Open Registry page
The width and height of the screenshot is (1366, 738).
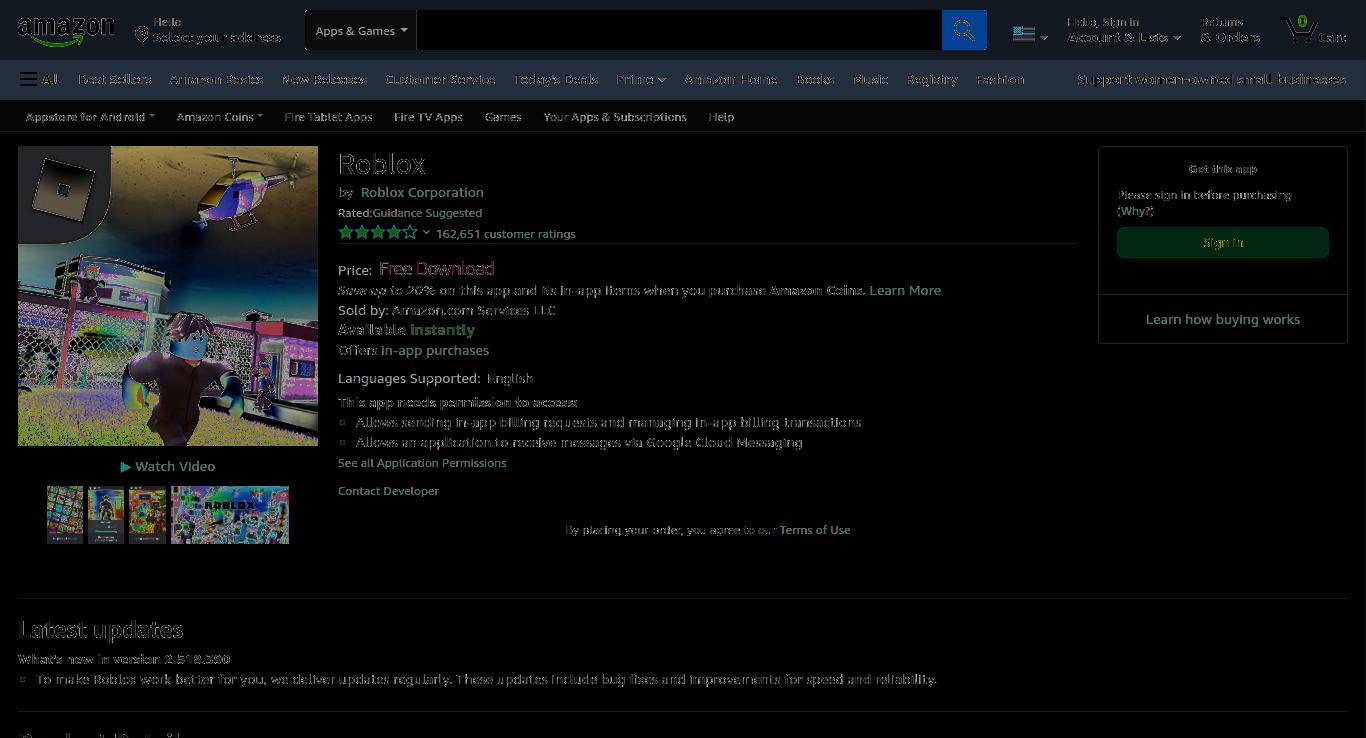tap(932, 79)
